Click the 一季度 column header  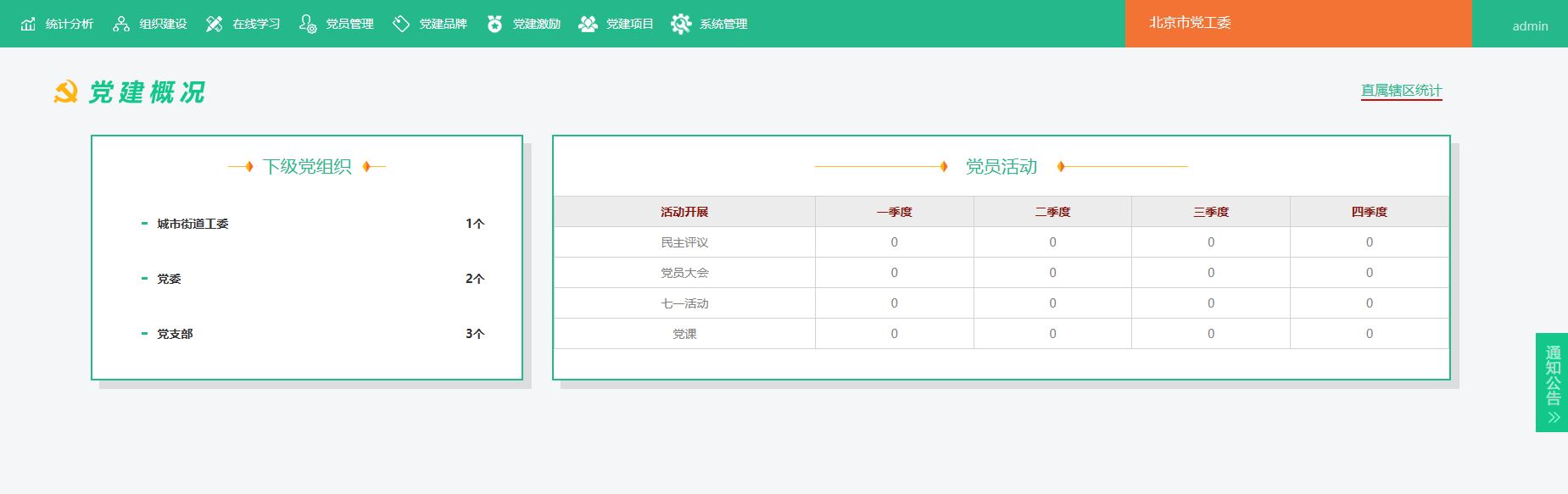(894, 212)
